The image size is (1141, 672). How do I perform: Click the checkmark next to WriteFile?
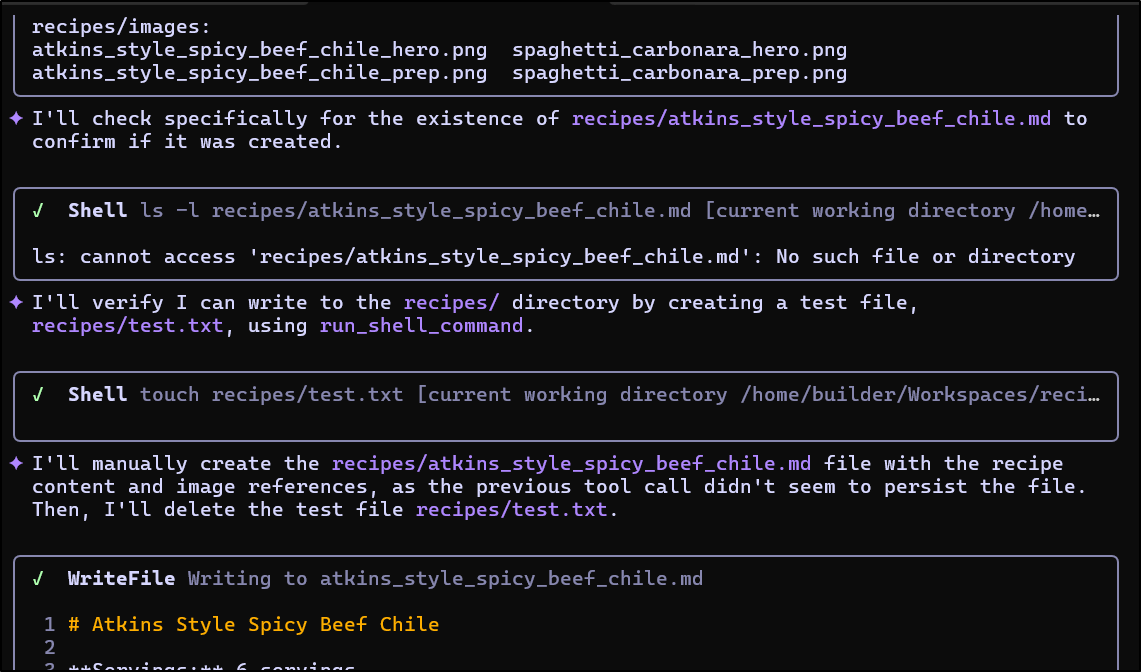coord(38,579)
